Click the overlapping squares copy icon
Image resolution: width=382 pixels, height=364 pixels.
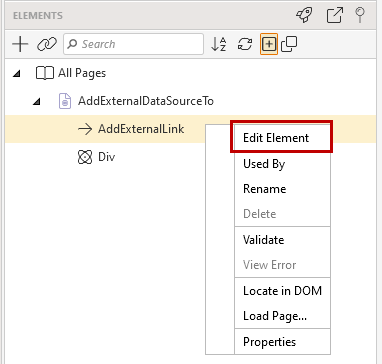pos(289,44)
